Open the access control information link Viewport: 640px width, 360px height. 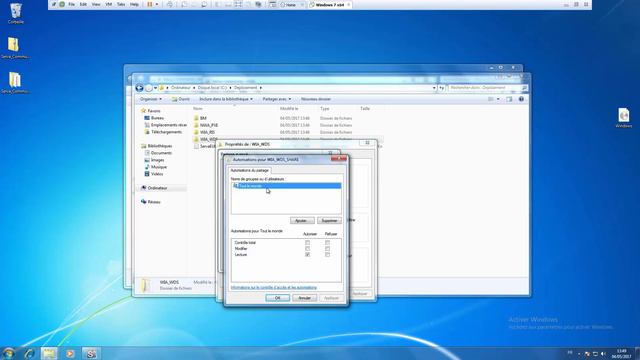click(273, 287)
